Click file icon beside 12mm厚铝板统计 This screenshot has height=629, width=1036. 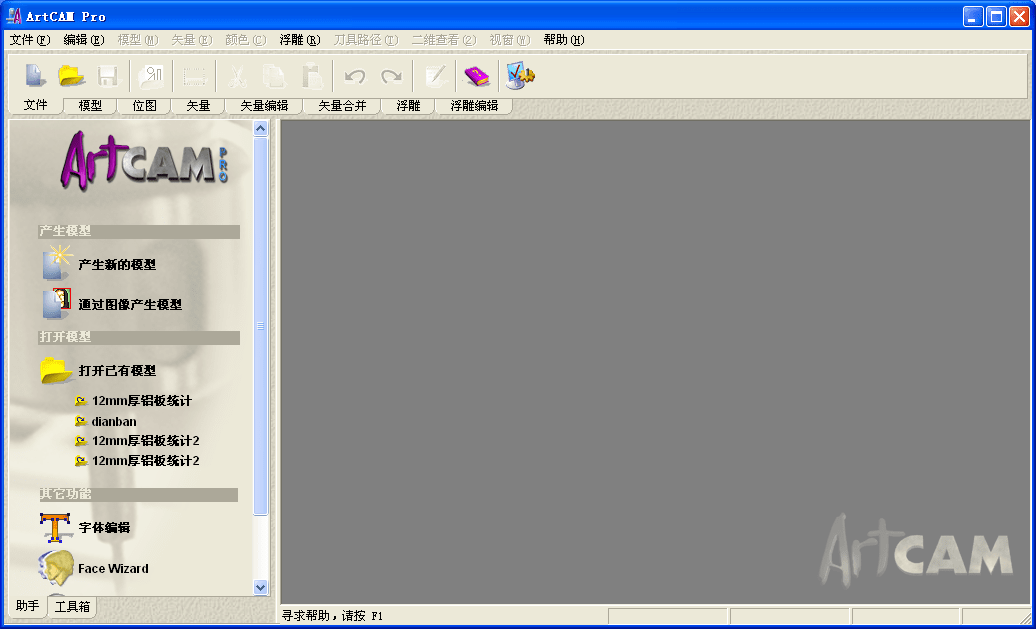(81, 400)
